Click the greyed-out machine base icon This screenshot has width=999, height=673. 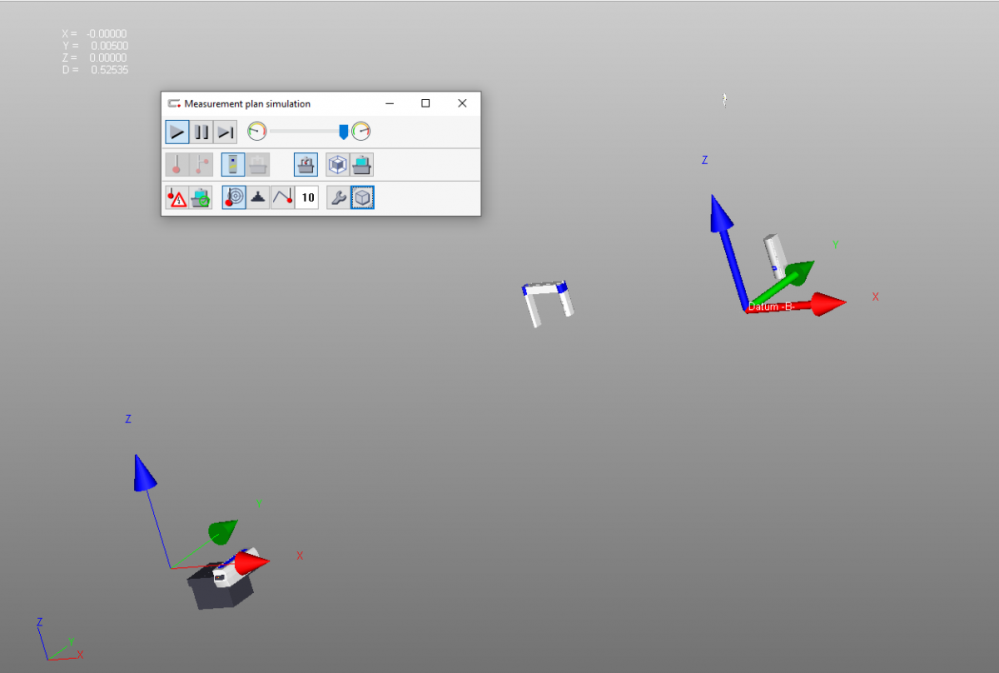click(x=258, y=164)
